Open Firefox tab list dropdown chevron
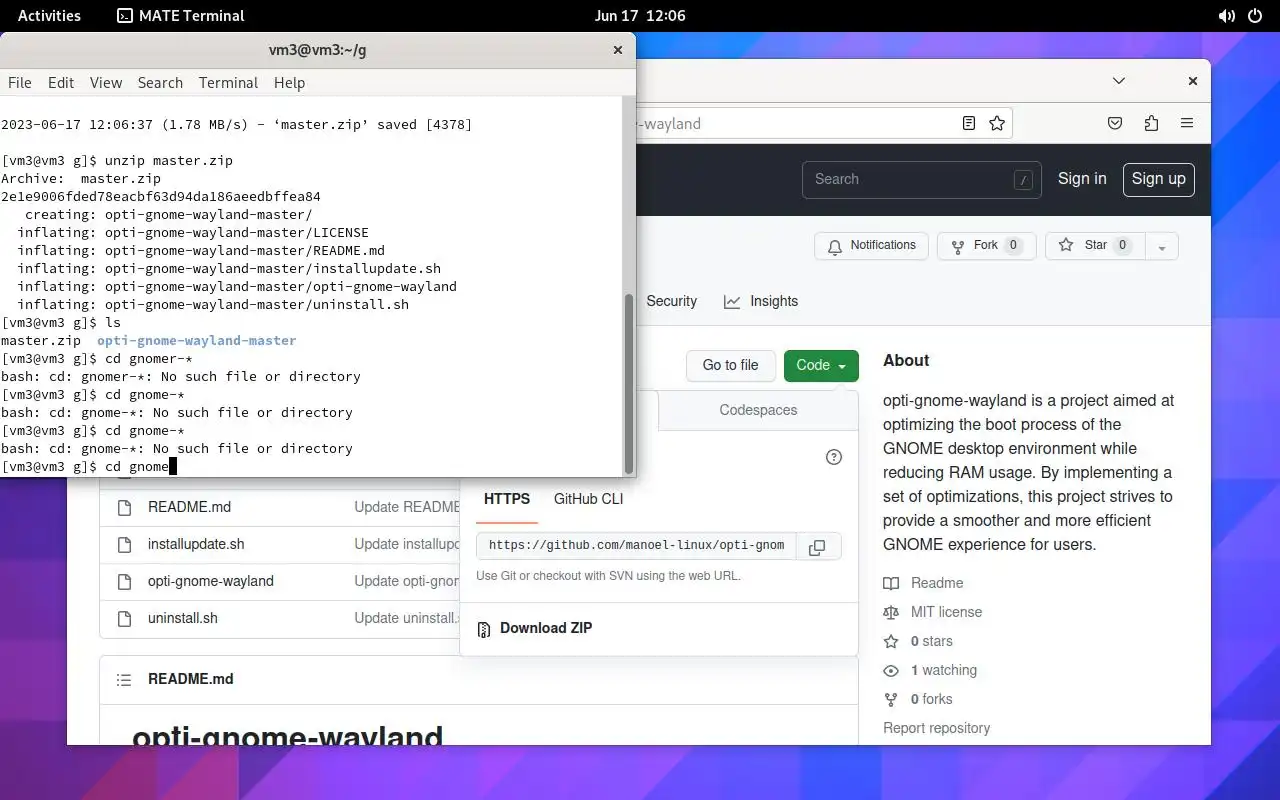 click(x=1119, y=81)
